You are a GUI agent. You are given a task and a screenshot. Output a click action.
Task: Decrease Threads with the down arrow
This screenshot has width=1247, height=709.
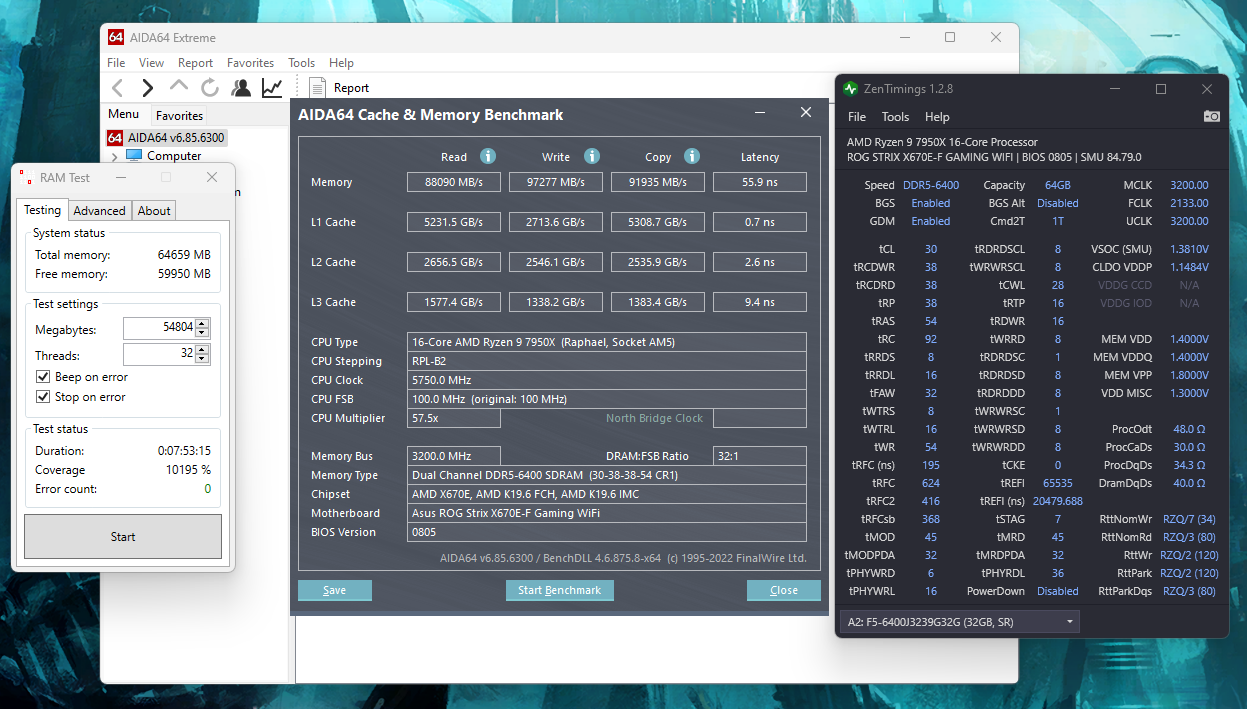pos(202,360)
